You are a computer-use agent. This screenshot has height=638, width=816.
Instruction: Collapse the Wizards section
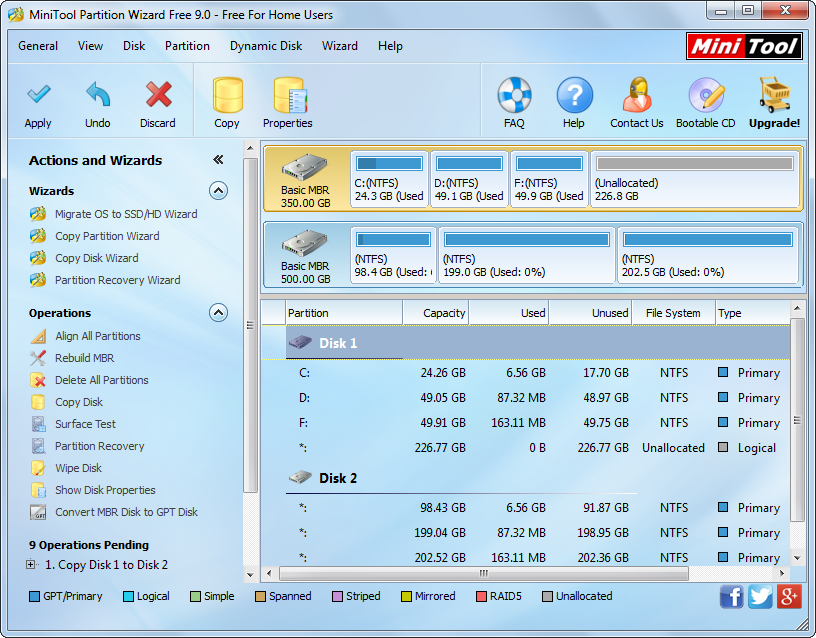218,191
